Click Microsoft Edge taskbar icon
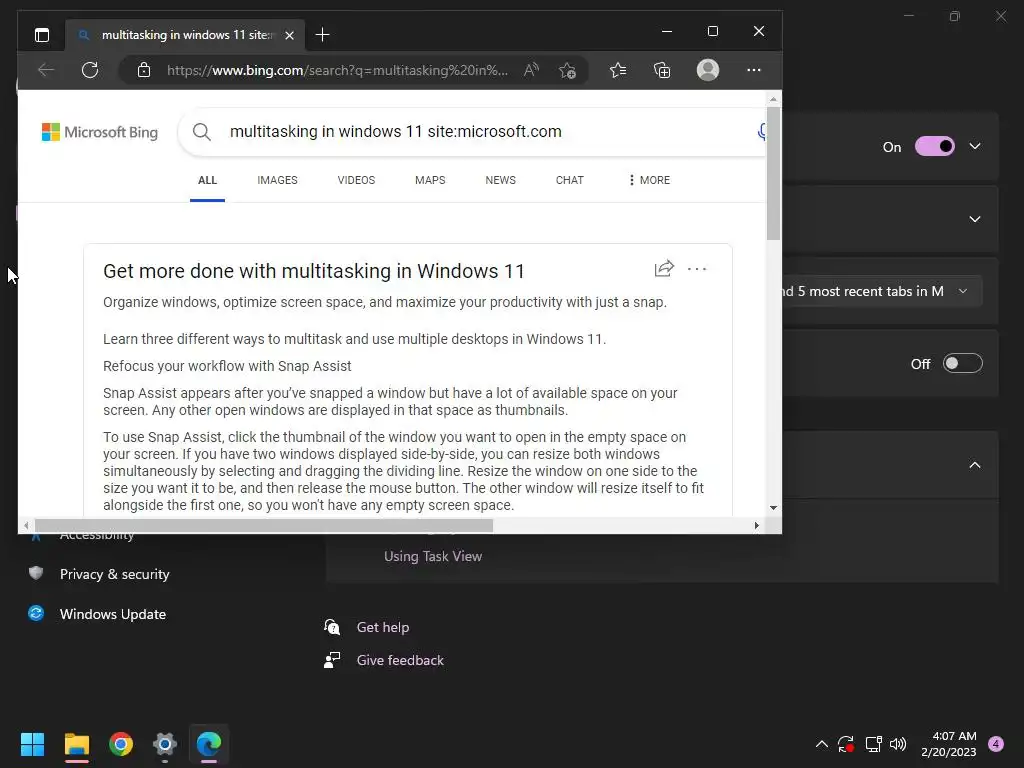Screen dimensions: 1024x768 click(x=209, y=744)
